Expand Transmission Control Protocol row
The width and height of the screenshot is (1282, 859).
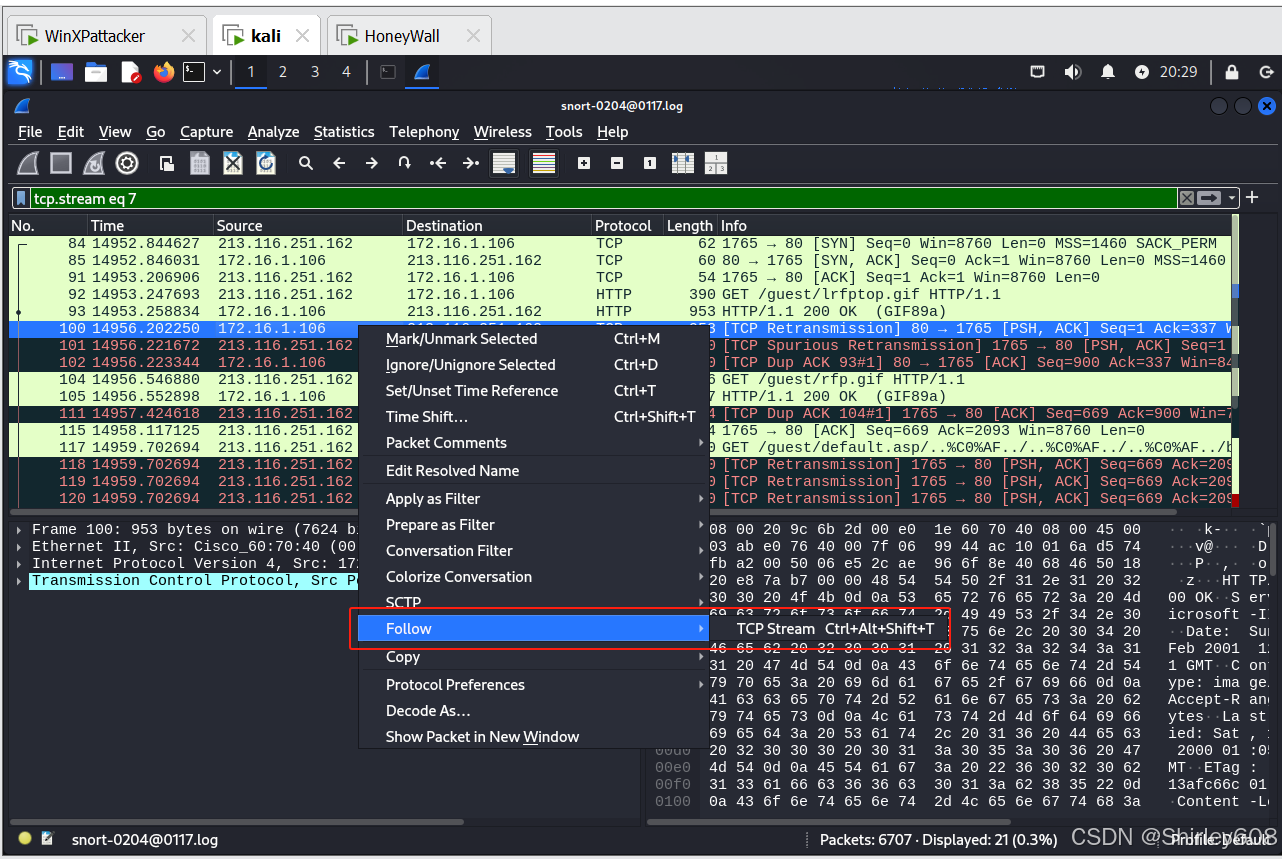coord(20,581)
